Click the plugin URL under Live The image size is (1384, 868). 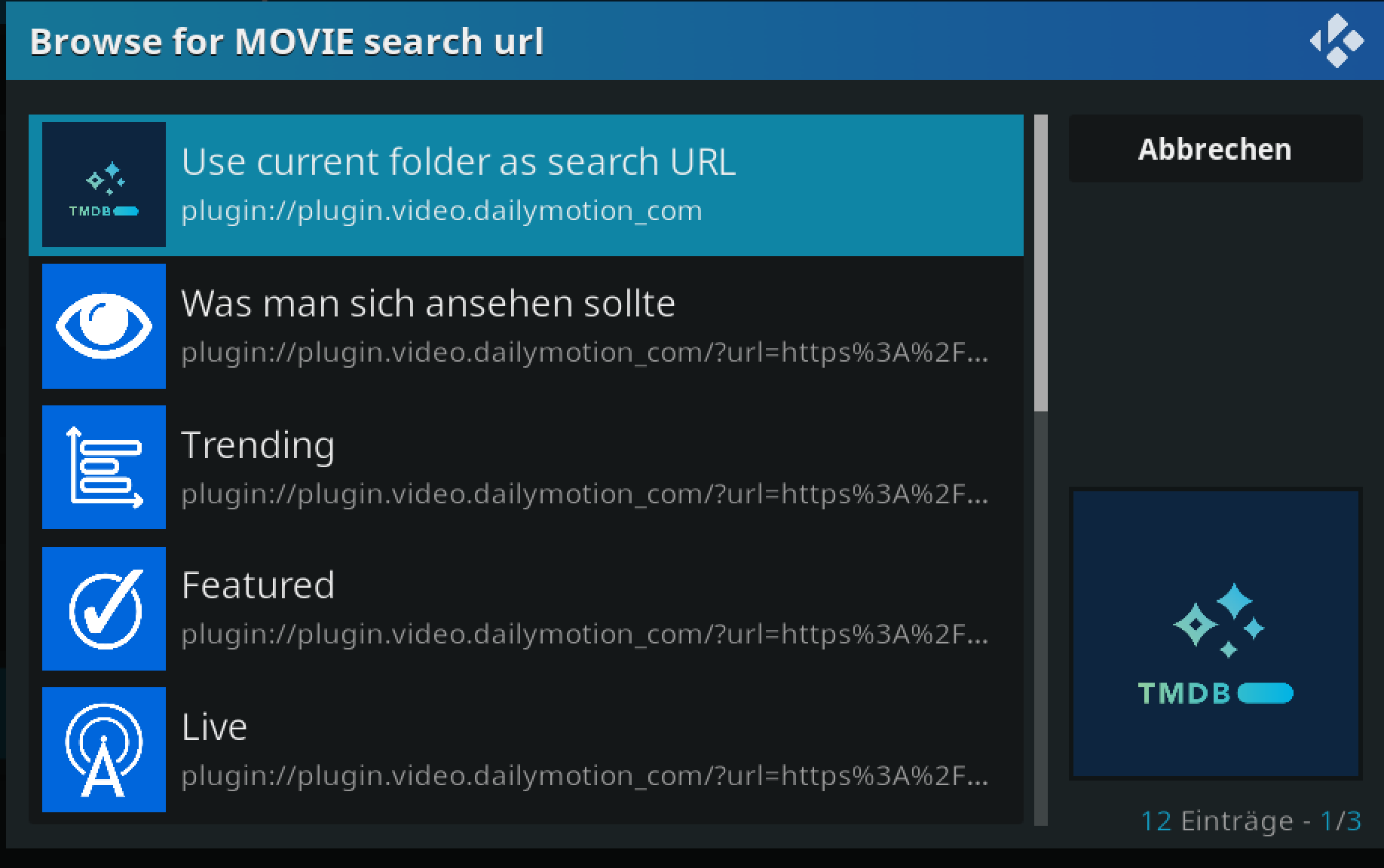click(x=584, y=775)
